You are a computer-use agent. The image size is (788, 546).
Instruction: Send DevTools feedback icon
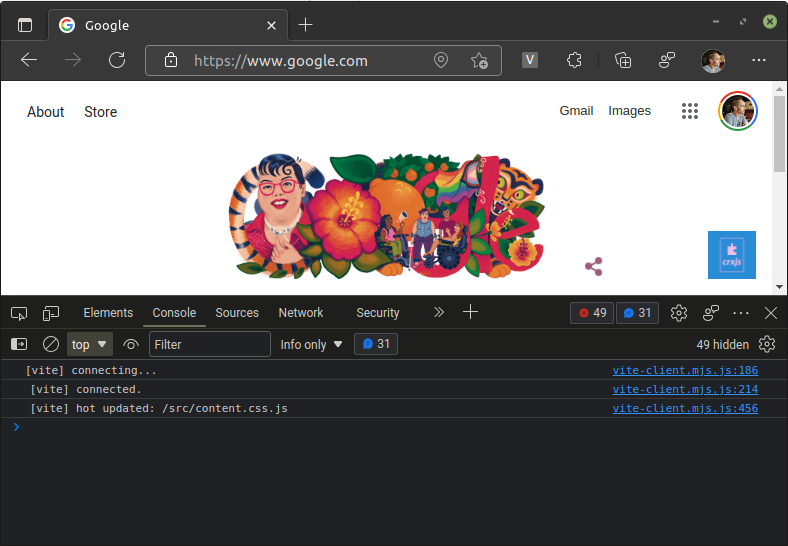[711, 313]
